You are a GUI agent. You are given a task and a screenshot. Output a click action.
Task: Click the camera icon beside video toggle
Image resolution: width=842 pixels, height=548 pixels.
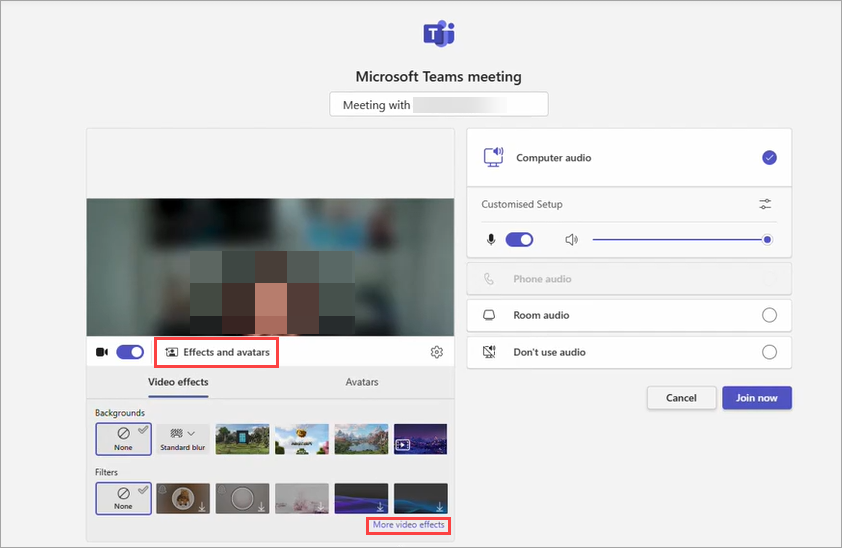point(102,352)
